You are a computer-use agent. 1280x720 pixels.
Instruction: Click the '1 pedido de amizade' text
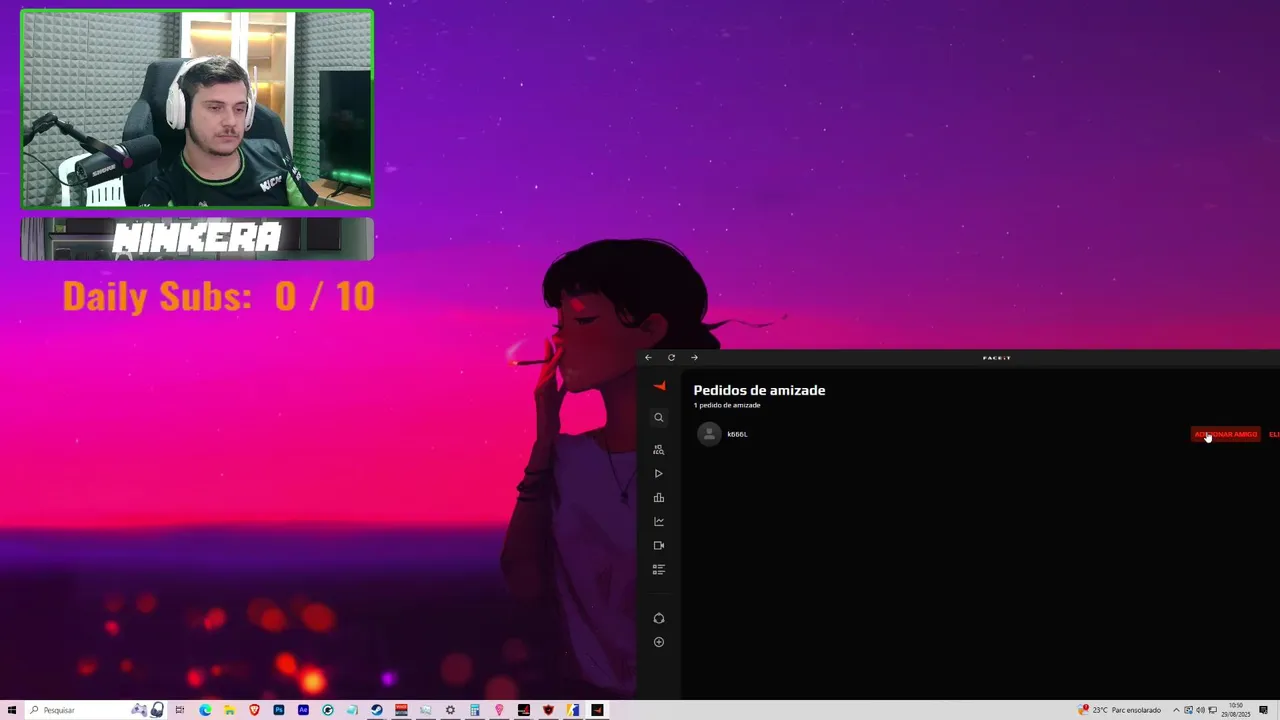click(x=727, y=405)
